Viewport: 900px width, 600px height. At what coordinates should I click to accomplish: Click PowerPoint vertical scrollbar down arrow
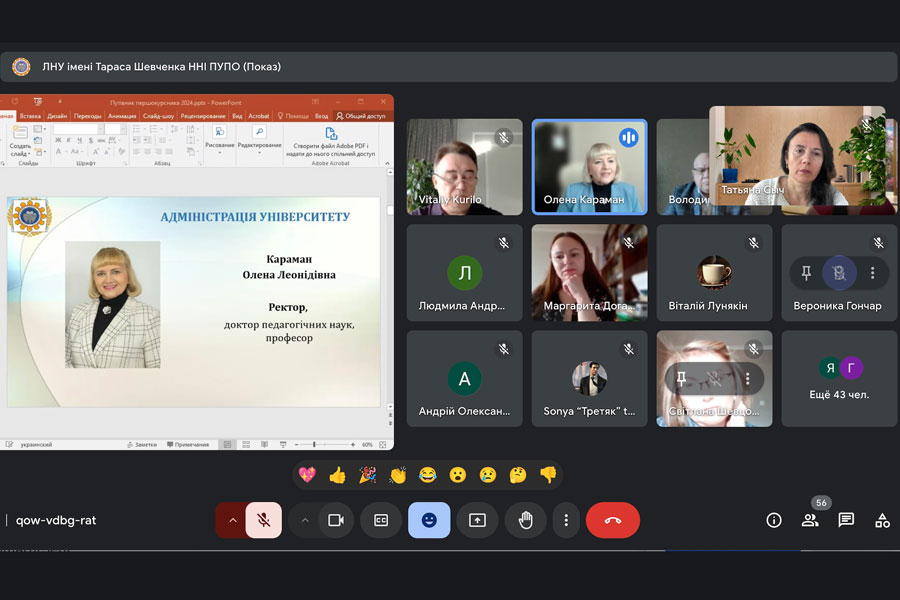pos(390,406)
